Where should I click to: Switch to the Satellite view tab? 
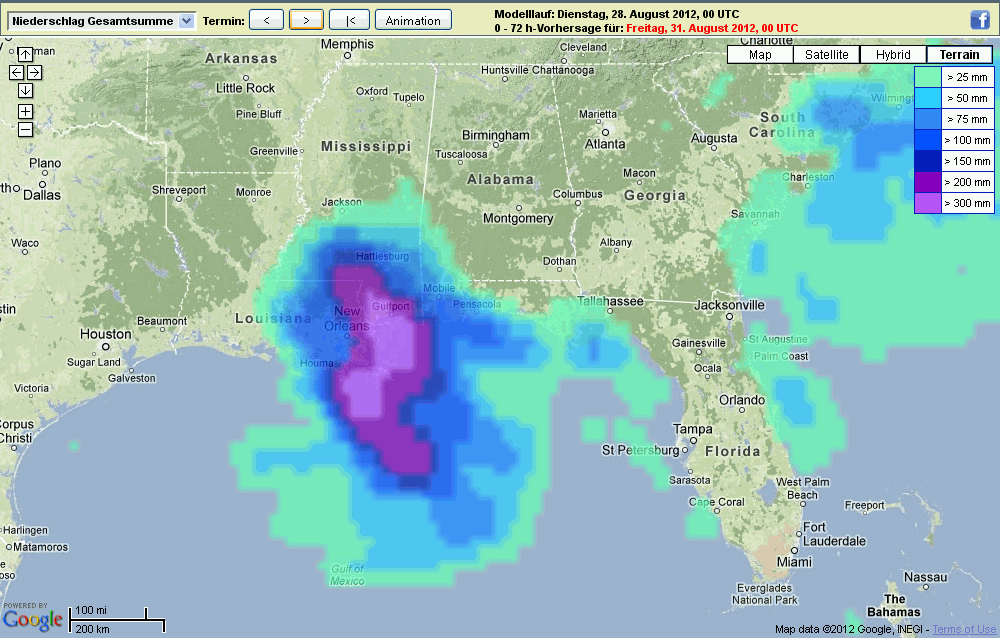click(827, 55)
